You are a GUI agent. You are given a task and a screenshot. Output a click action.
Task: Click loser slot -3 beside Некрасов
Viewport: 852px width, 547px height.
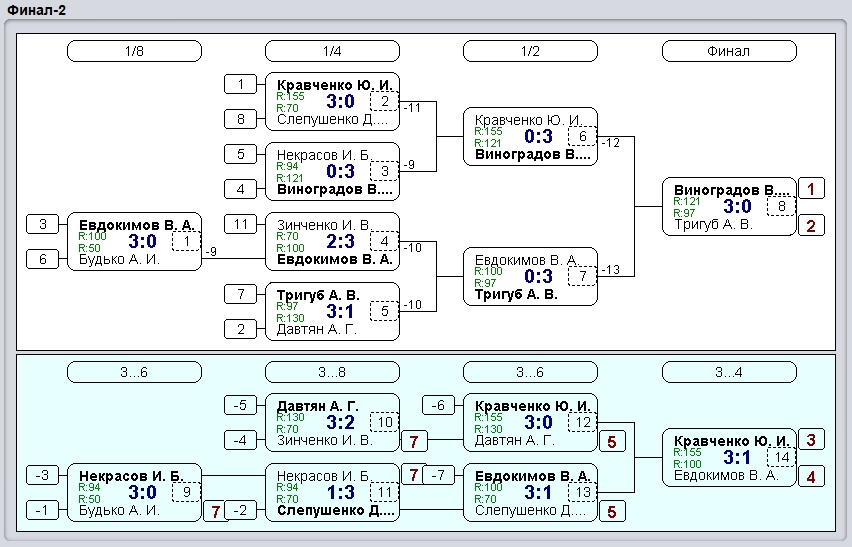click(x=43, y=475)
